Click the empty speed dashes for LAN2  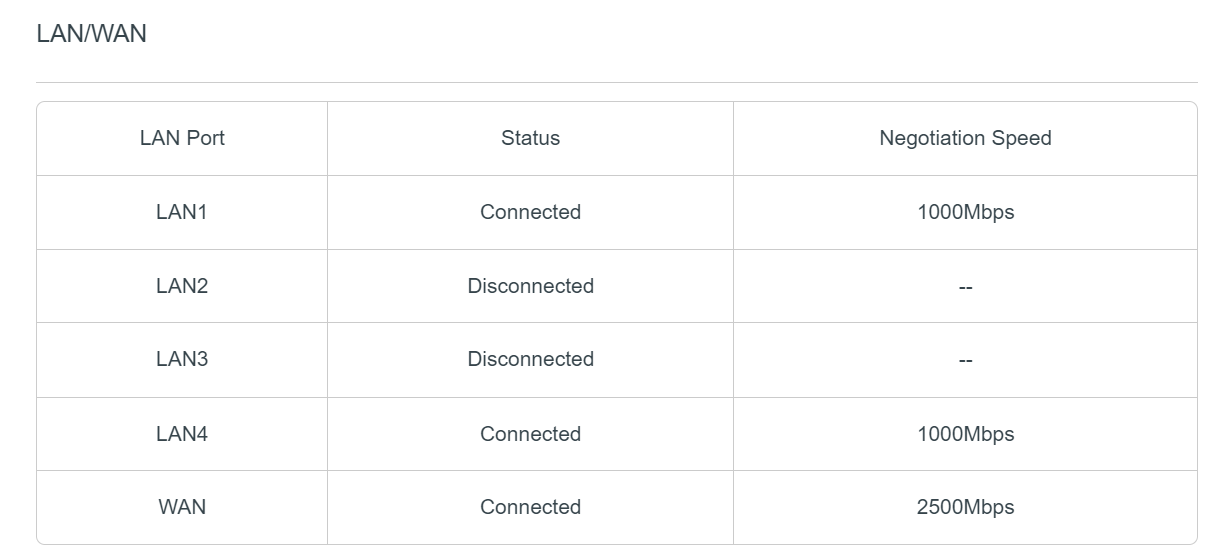965,287
